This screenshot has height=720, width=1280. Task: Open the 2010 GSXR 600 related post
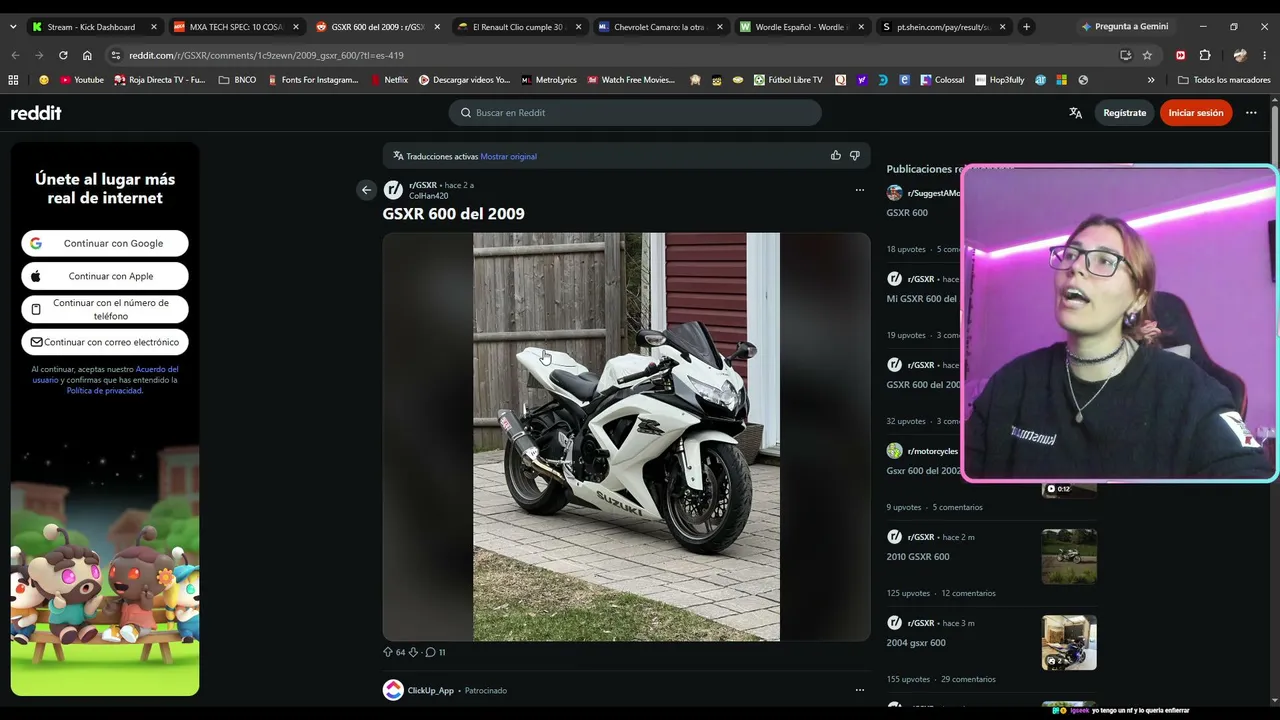point(917,556)
